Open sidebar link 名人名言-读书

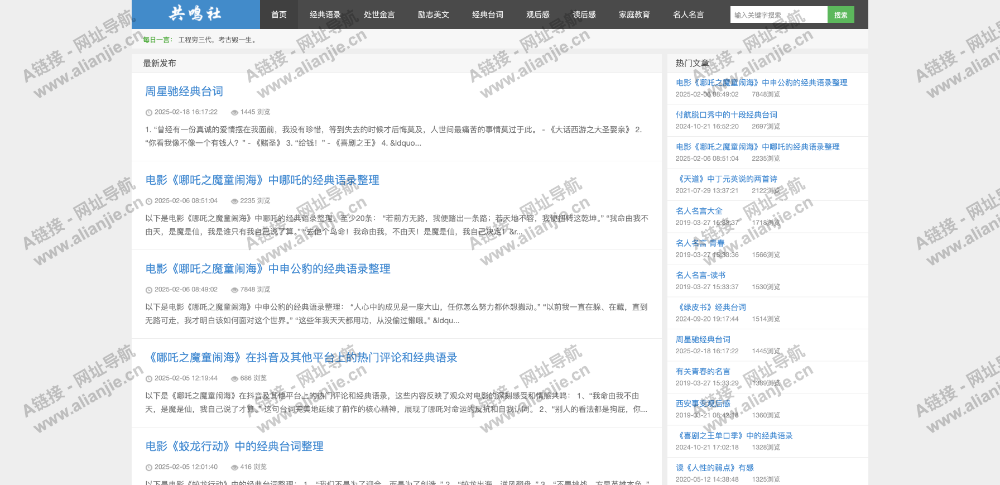700,275
